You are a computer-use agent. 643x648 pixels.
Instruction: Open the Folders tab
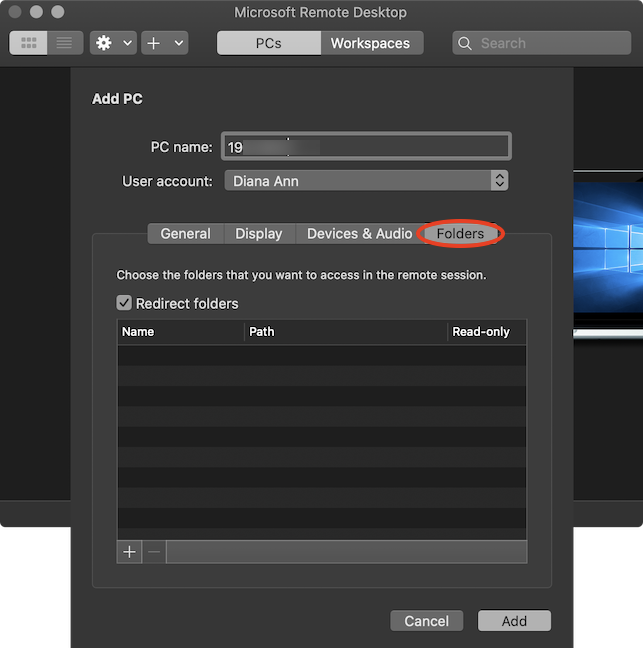coord(460,233)
